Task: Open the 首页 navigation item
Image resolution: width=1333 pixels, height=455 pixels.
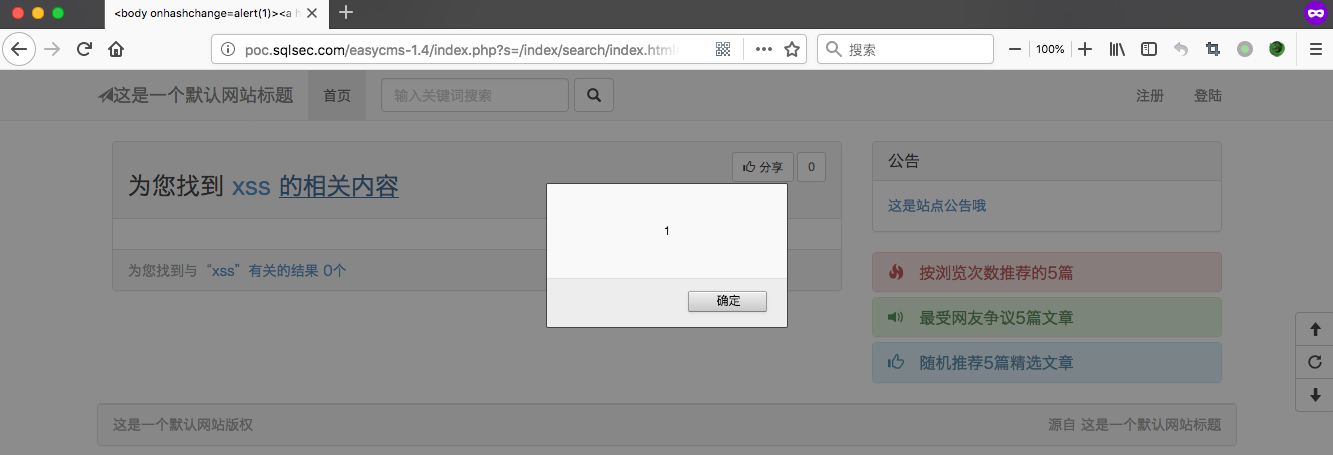Action: click(337, 96)
